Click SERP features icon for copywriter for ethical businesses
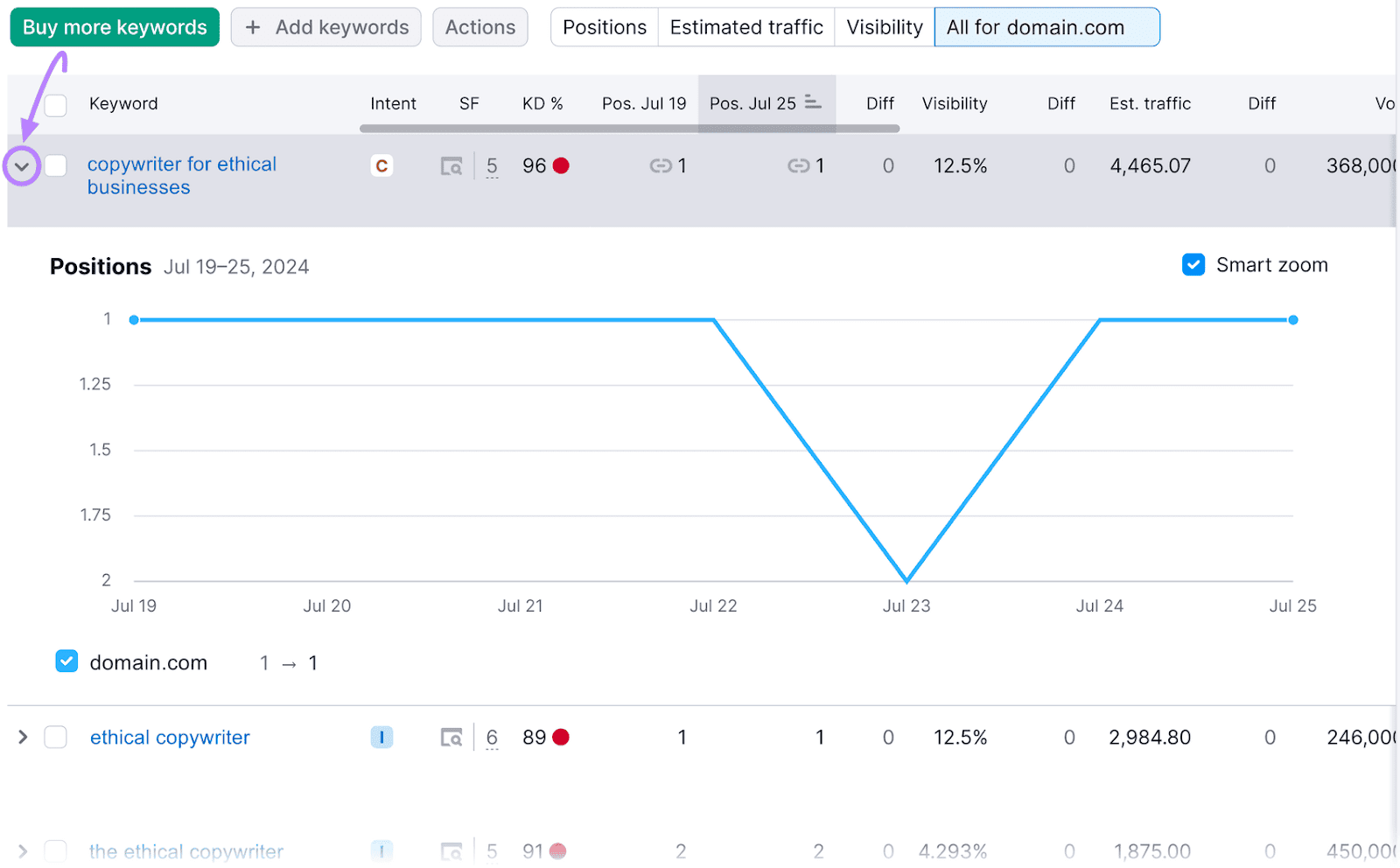 451,166
